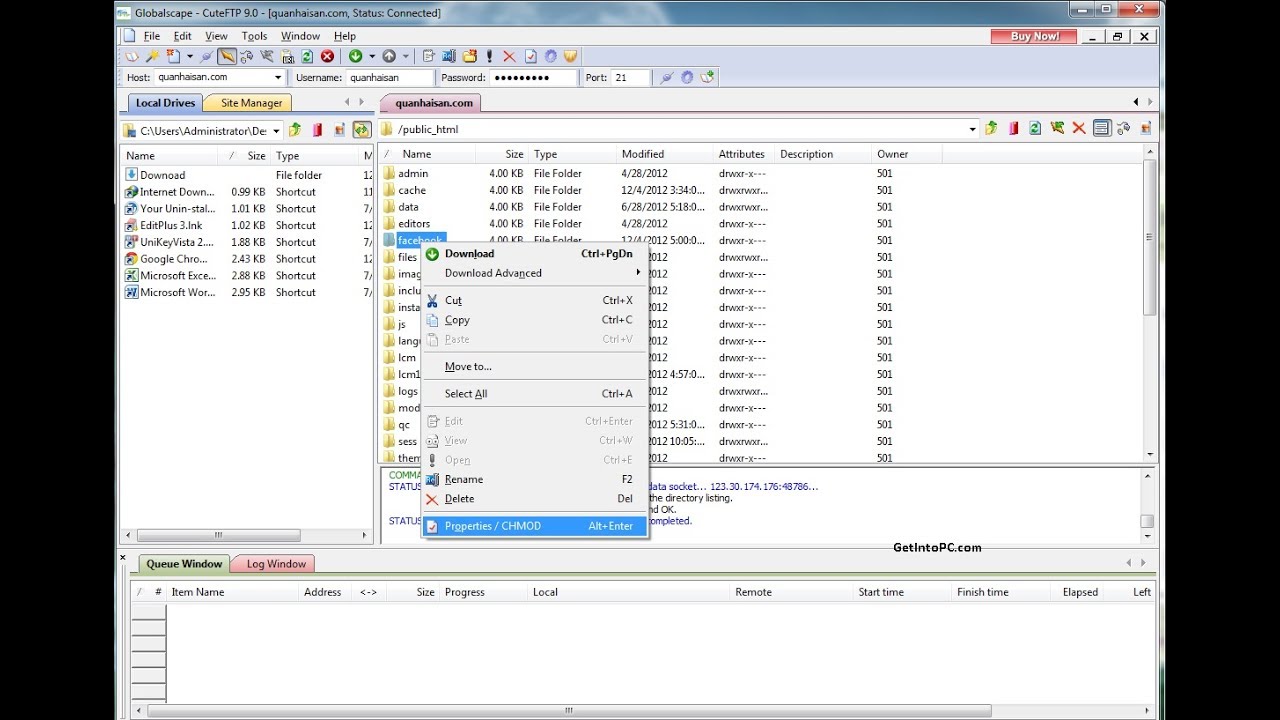Toggle the highlighted orange icon in main toolbar

[x=227, y=57]
